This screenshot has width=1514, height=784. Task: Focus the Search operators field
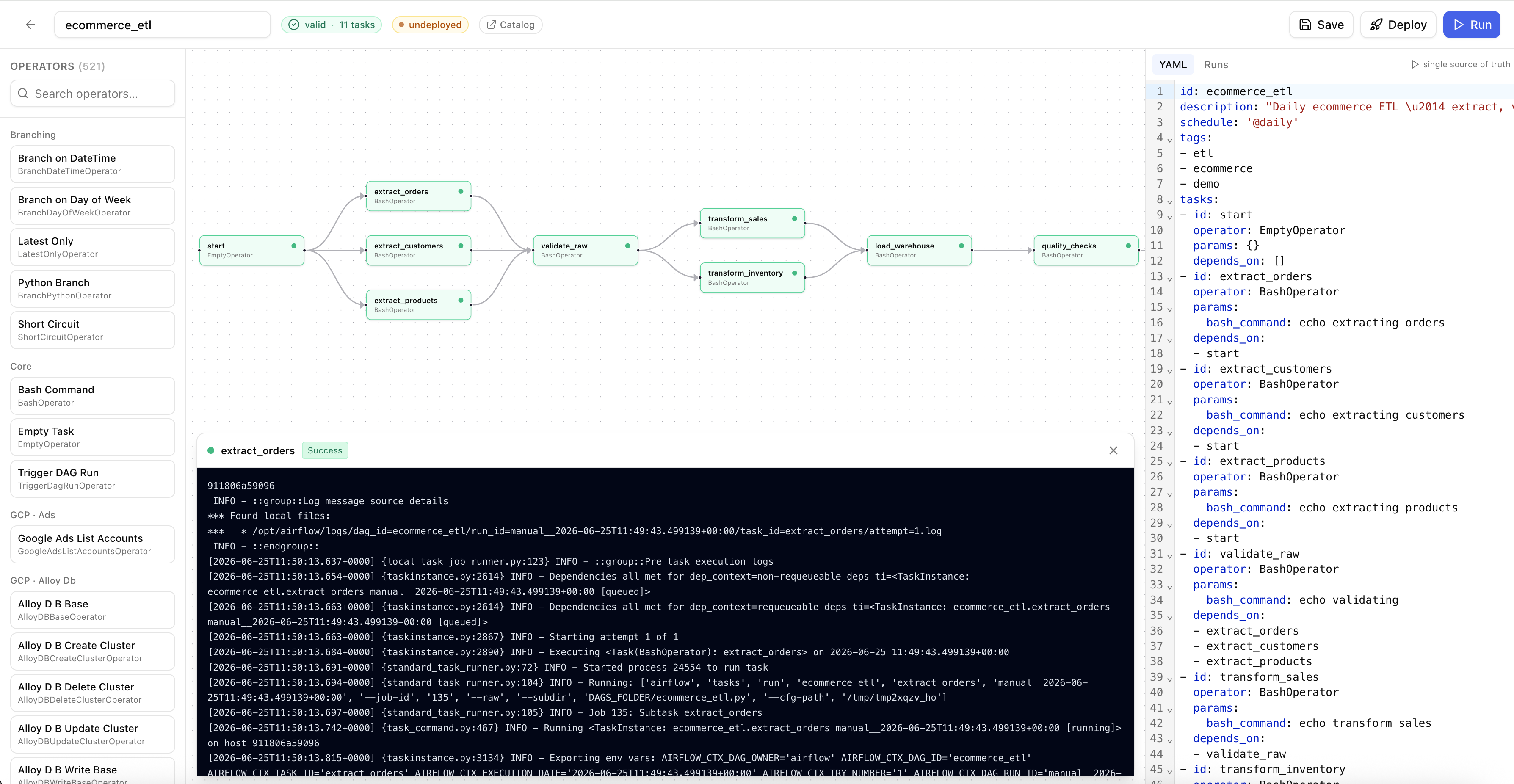(93, 94)
